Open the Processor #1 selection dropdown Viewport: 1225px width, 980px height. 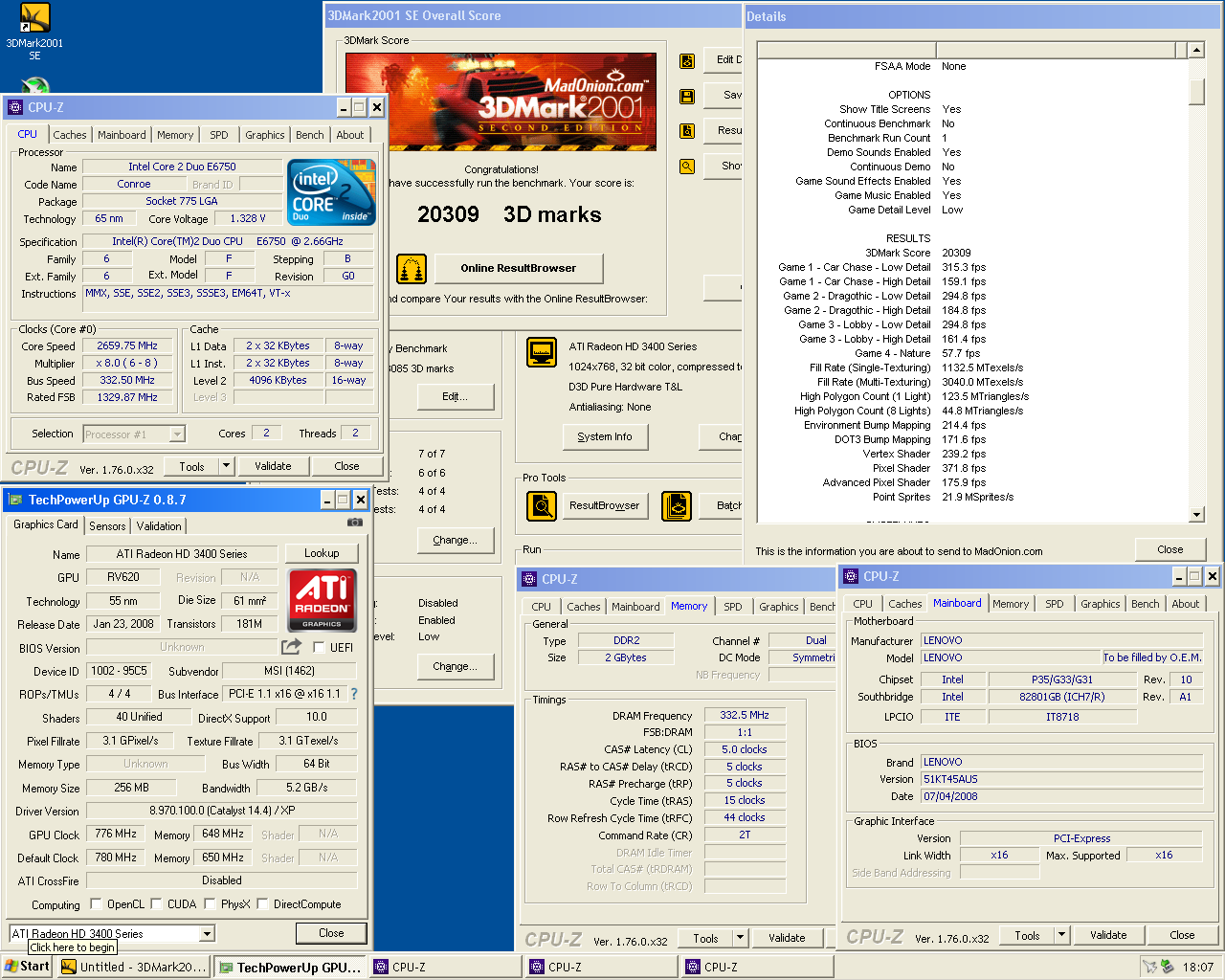[x=177, y=434]
